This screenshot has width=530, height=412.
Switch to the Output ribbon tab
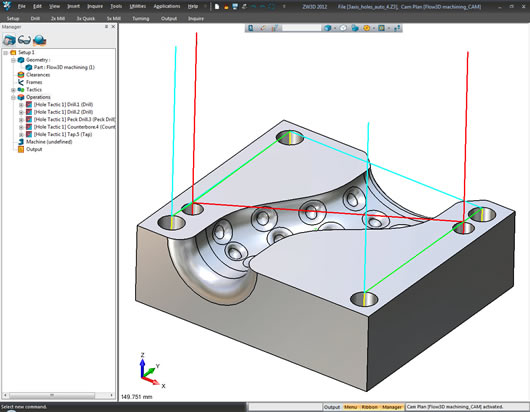click(x=169, y=19)
